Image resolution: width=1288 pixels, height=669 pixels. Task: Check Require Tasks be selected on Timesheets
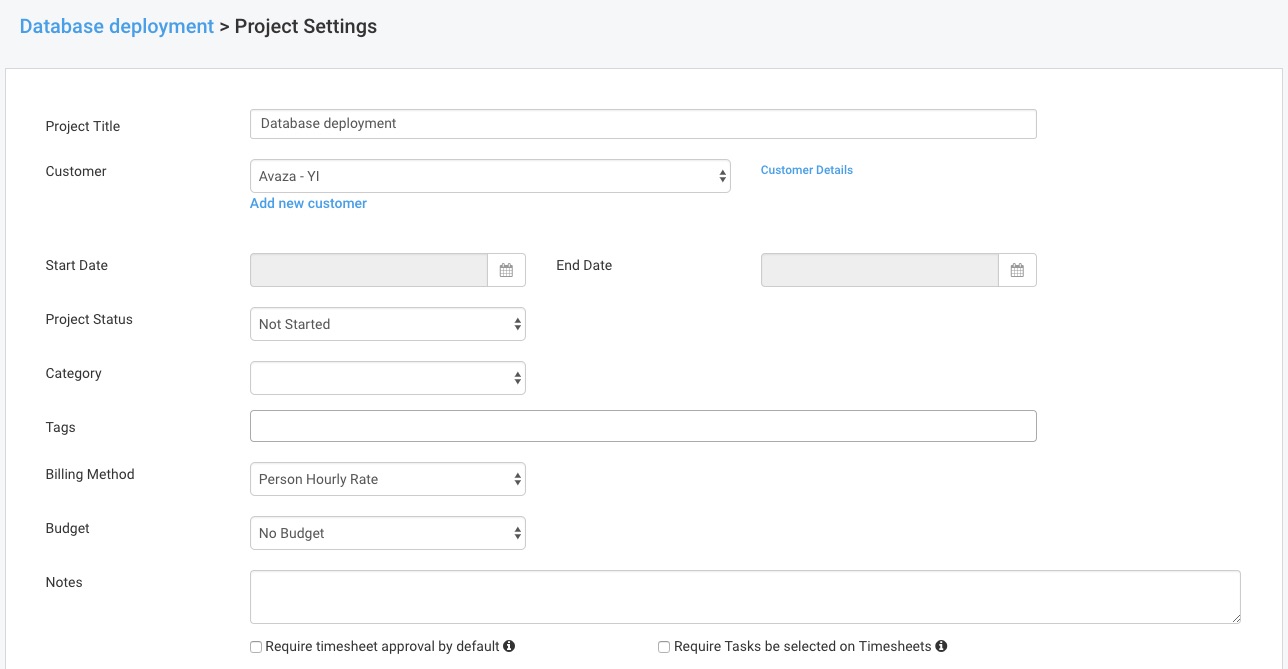click(664, 647)
